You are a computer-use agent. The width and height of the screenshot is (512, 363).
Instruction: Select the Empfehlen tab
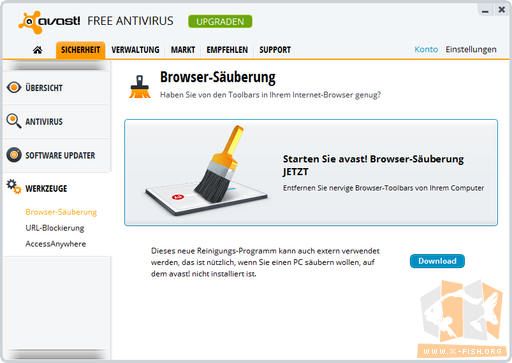[227, 50]
